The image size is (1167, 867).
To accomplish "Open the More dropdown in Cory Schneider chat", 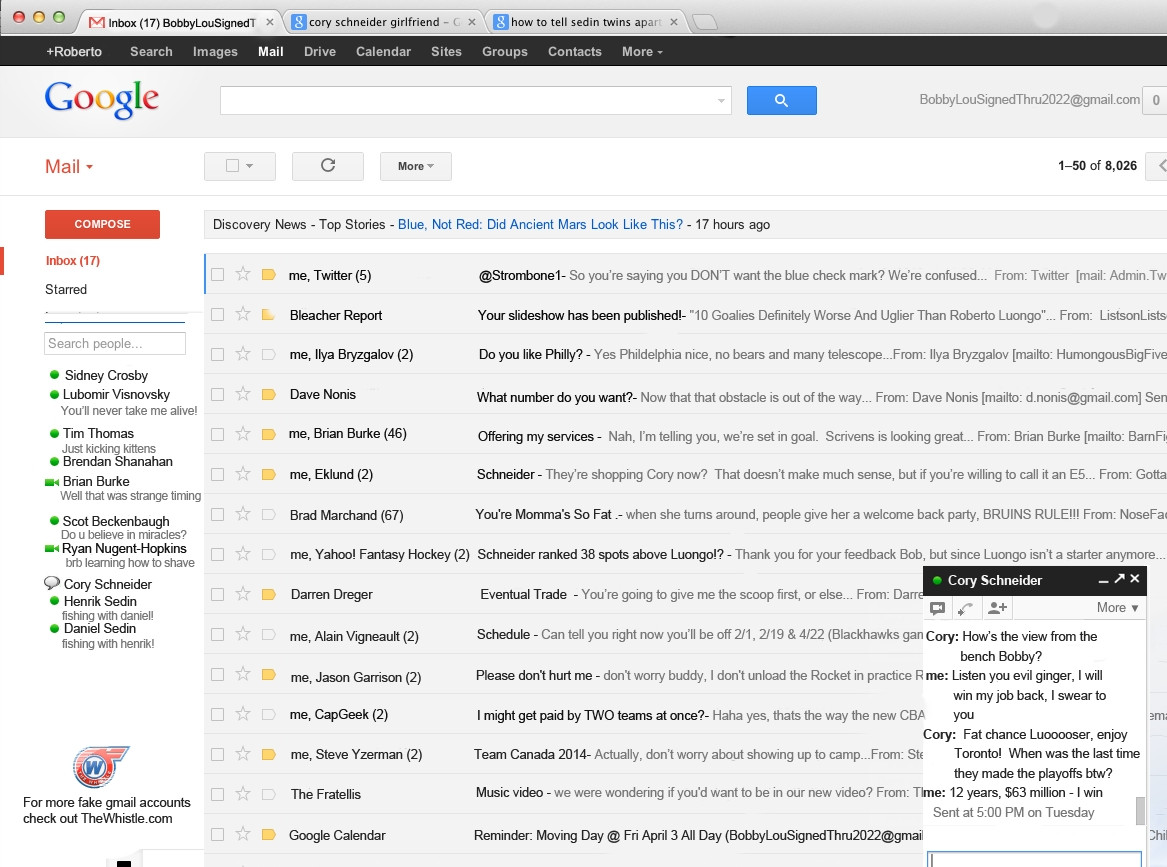I will coord(1117,608).
